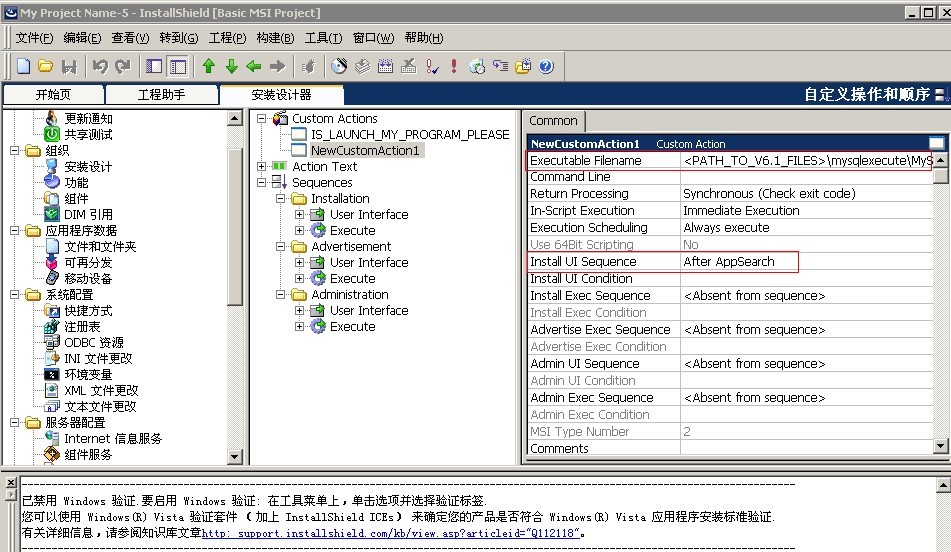The image size is (951, 552).
Task: Click the In-Script Execution value cell
Action: pos(807,210)
